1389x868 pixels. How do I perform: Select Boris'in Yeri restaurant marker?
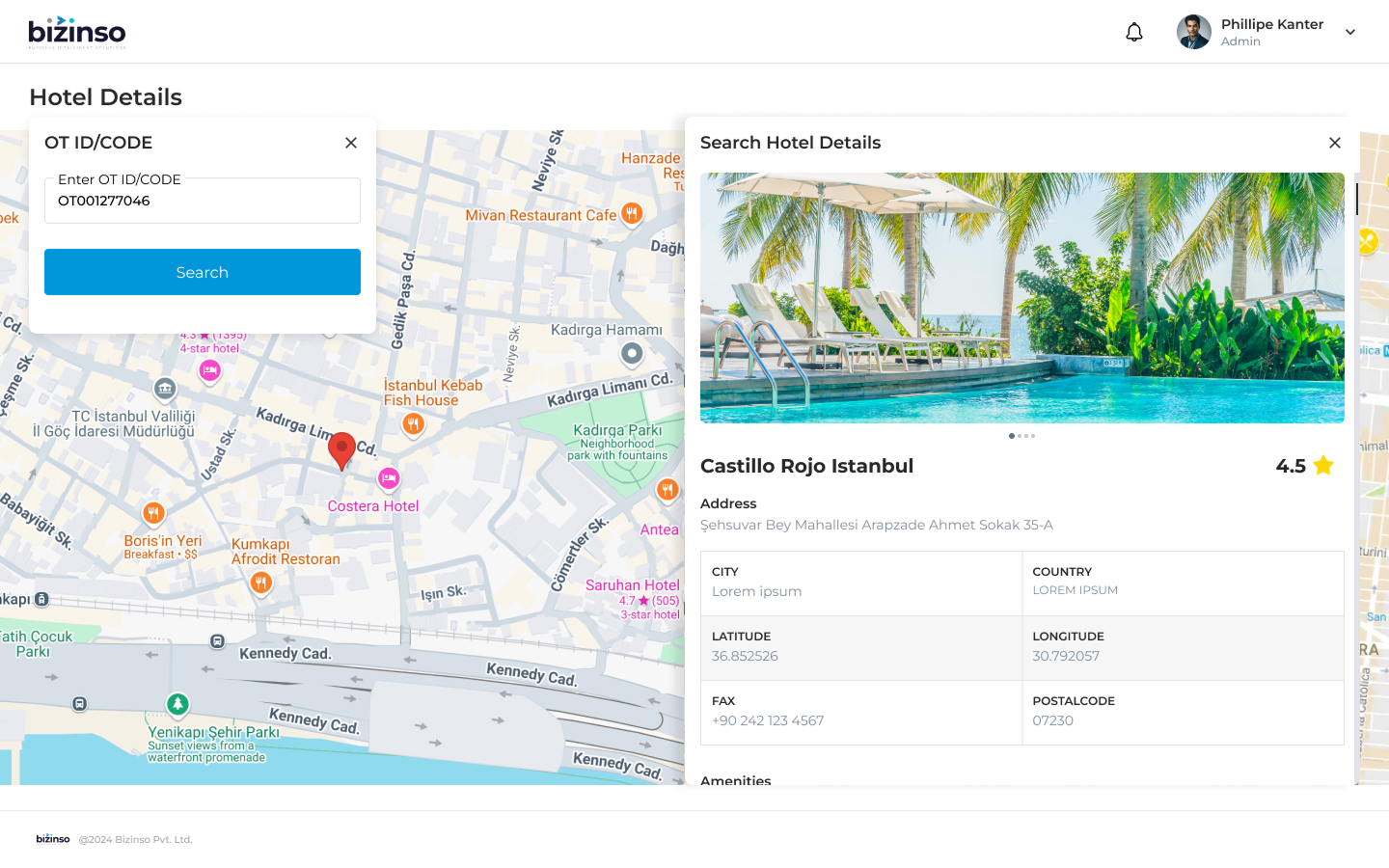click(x=153, y=513)
